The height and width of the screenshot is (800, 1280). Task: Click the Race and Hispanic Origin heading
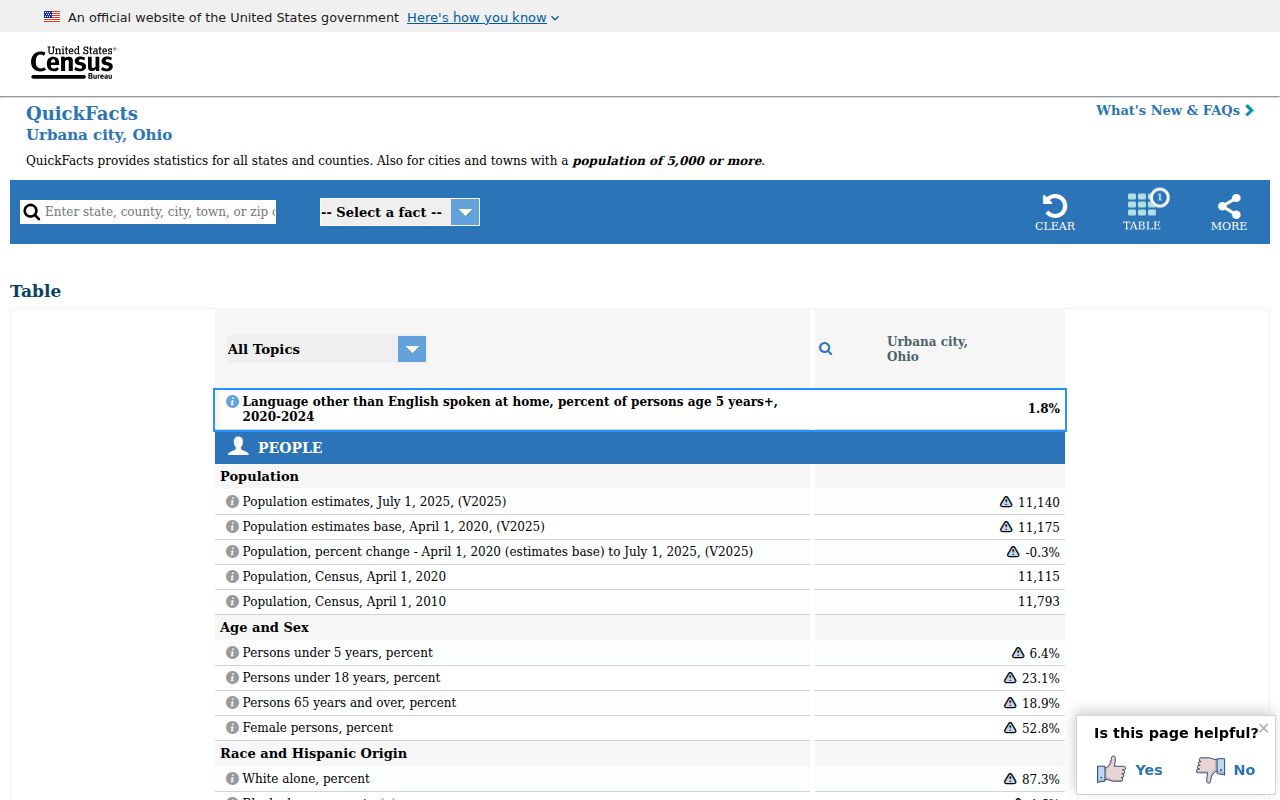click(x=313, y=753)
